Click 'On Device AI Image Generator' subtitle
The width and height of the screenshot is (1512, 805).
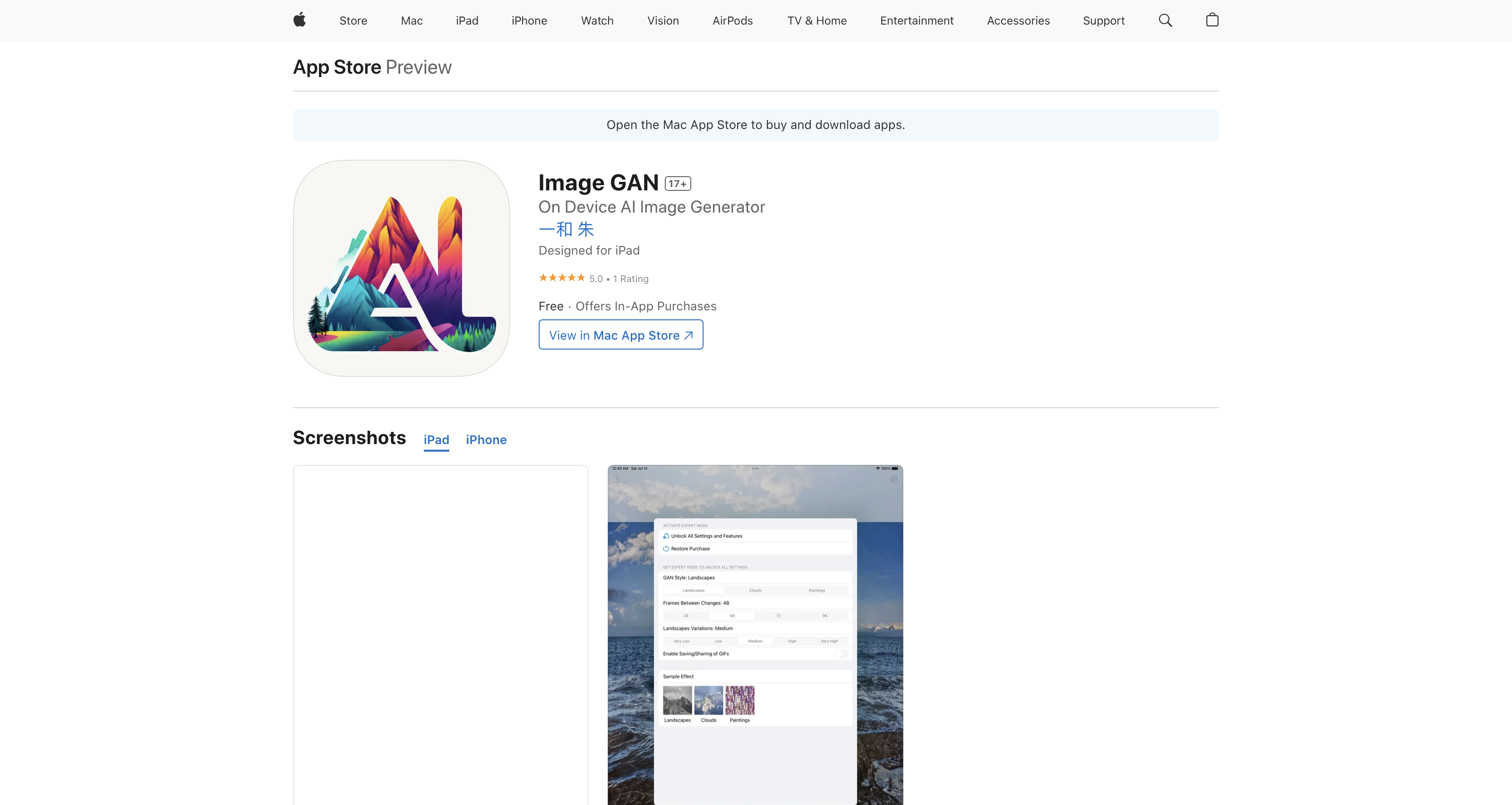pos(652,207)
